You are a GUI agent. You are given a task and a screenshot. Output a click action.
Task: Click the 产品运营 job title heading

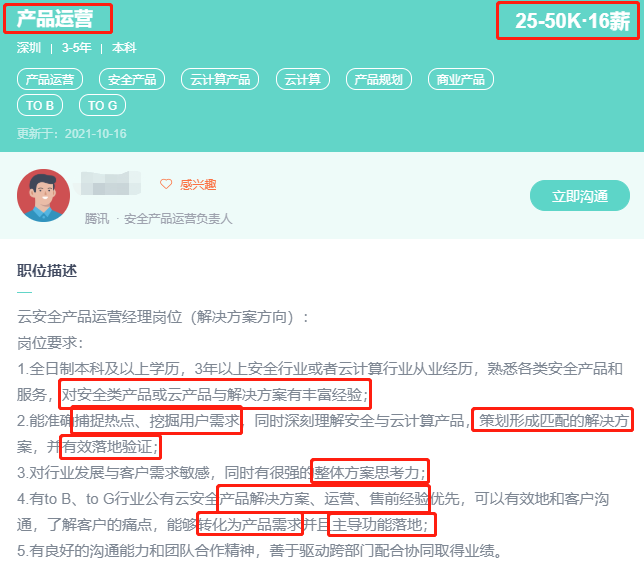tap(55, 19)
